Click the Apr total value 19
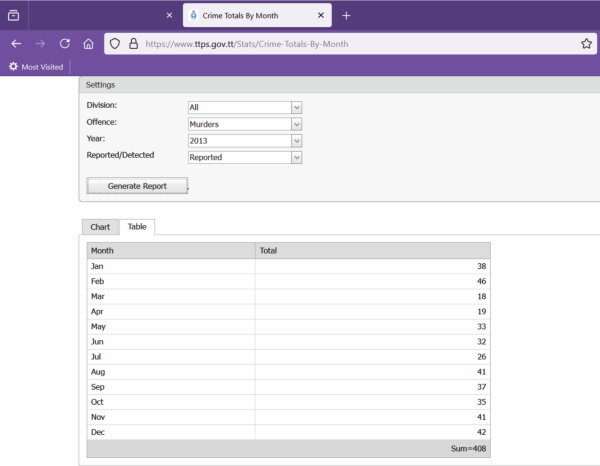The width and height of the screenshot is (600, 466). 481,311
